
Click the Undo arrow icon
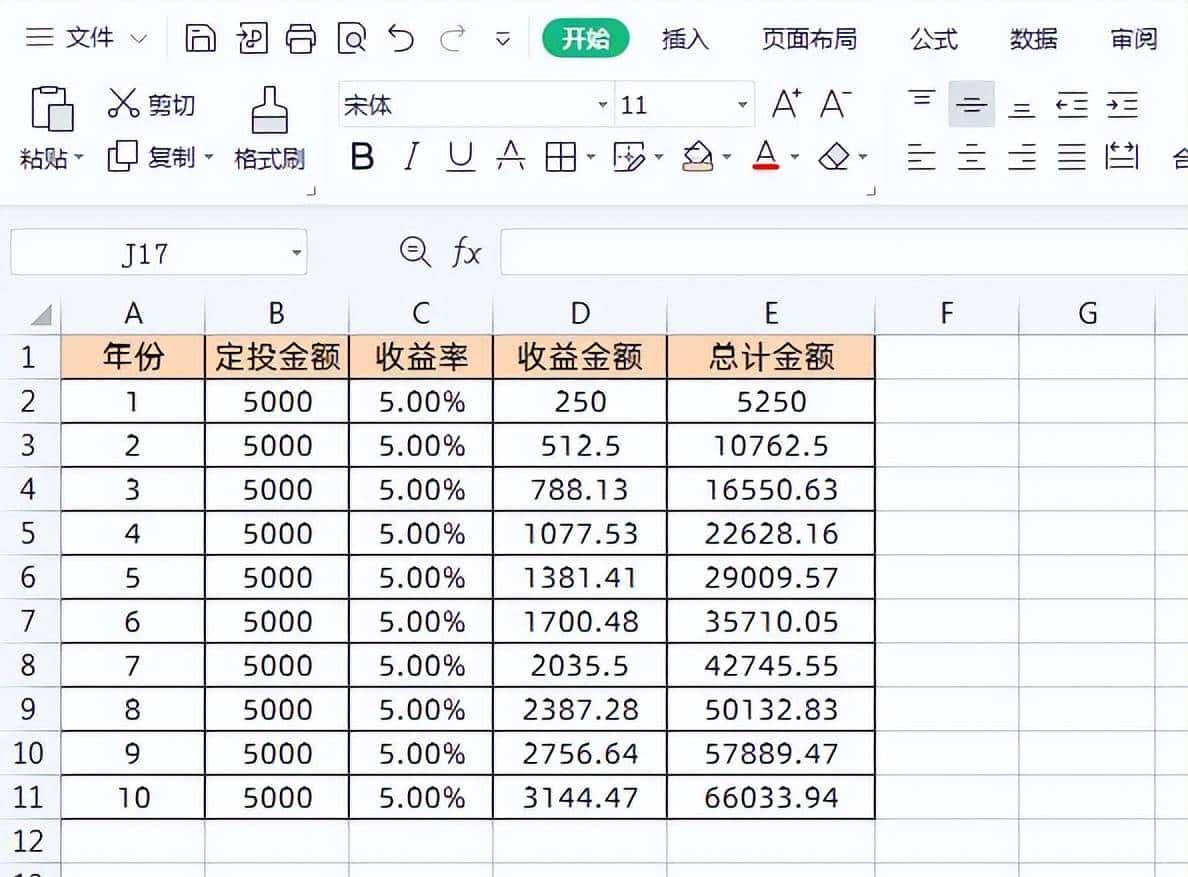(x=404, y=38)
